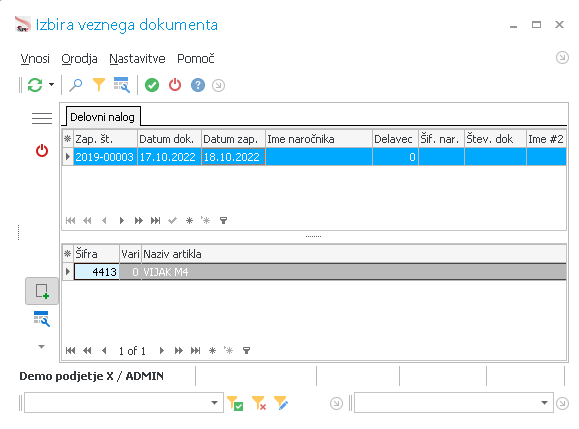Viewport: 579px width, 429px height.
Task: Open the hamburger menu in left sidebar
Action: pyautogui.click(x=42, y=119)
